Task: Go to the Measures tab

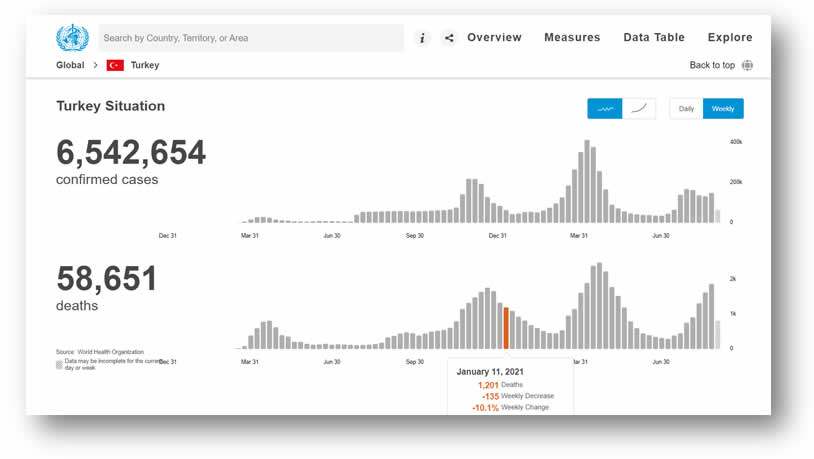Action: coord(572,37)
